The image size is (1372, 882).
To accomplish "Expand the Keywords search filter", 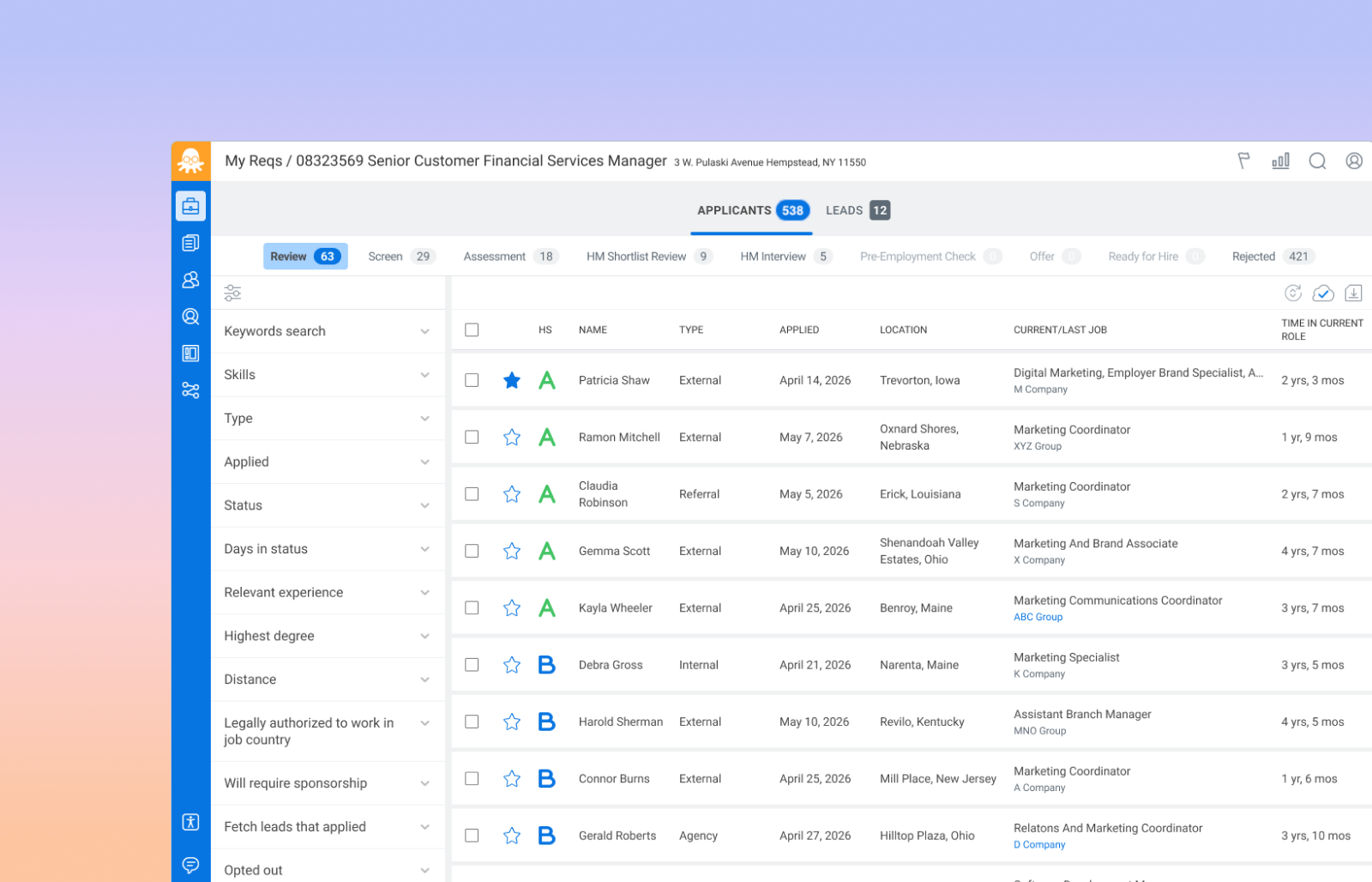I will [x=328, y=331].
